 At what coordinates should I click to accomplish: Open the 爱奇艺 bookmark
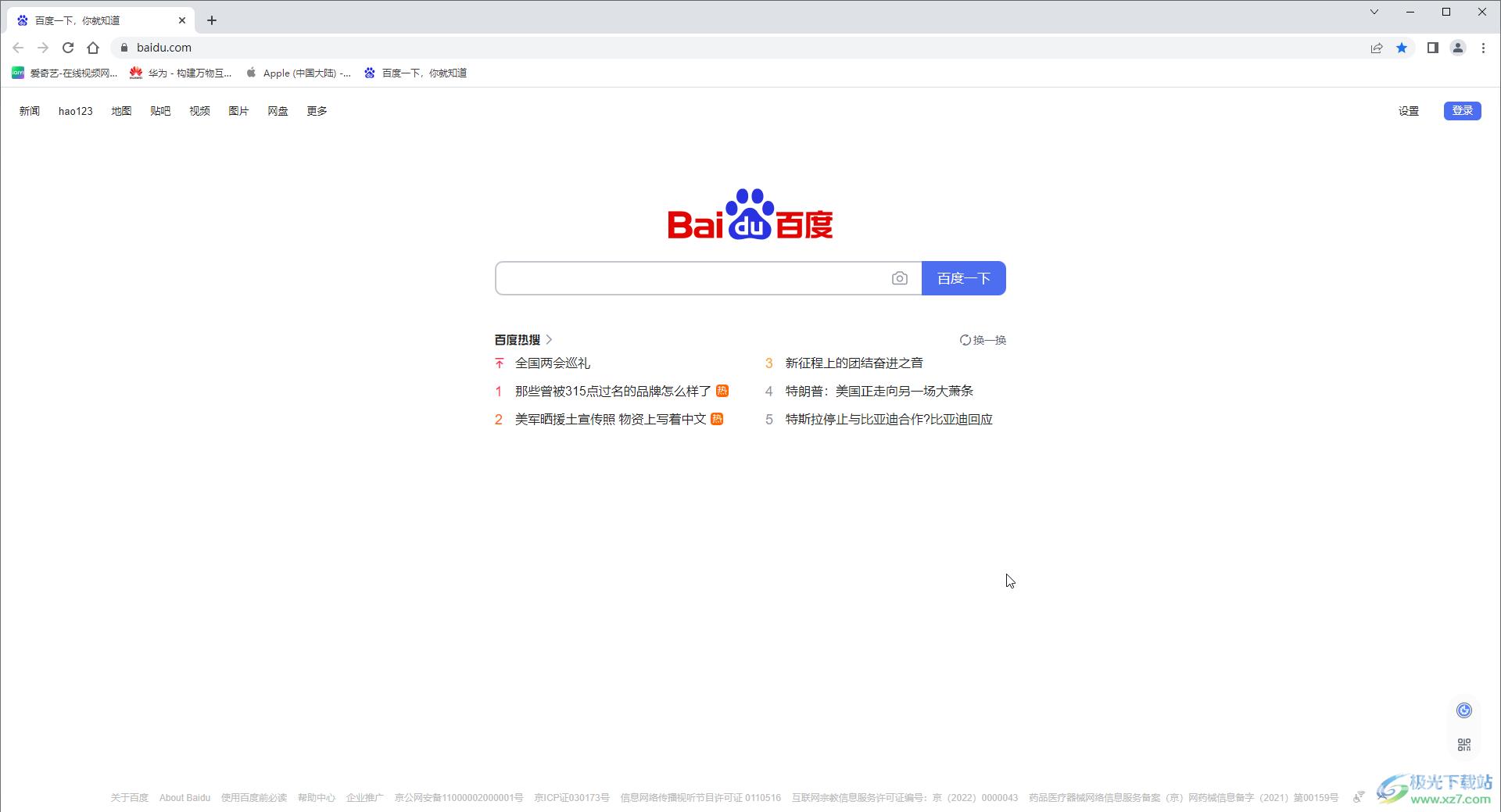tap(64, 73)
